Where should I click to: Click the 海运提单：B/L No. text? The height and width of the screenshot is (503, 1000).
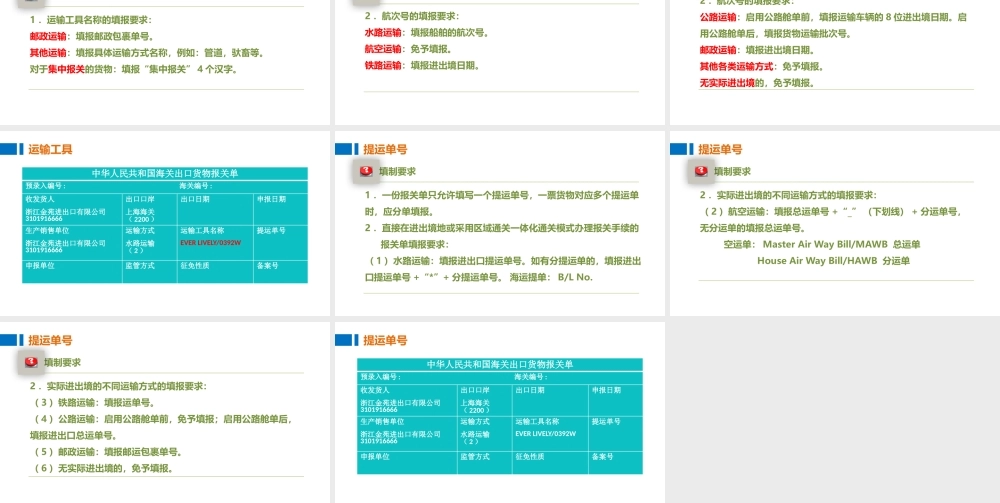pos(551,277)
